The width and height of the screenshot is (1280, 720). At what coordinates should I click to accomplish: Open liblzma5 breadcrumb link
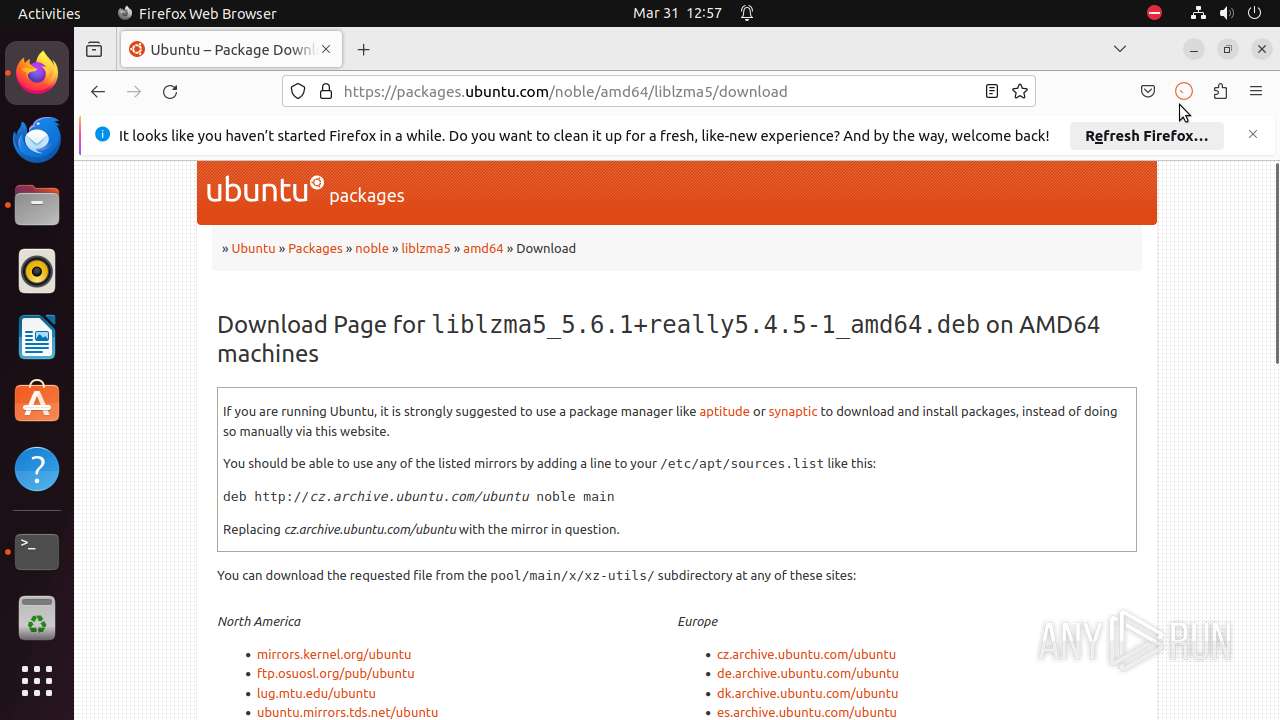pos(426,248)
